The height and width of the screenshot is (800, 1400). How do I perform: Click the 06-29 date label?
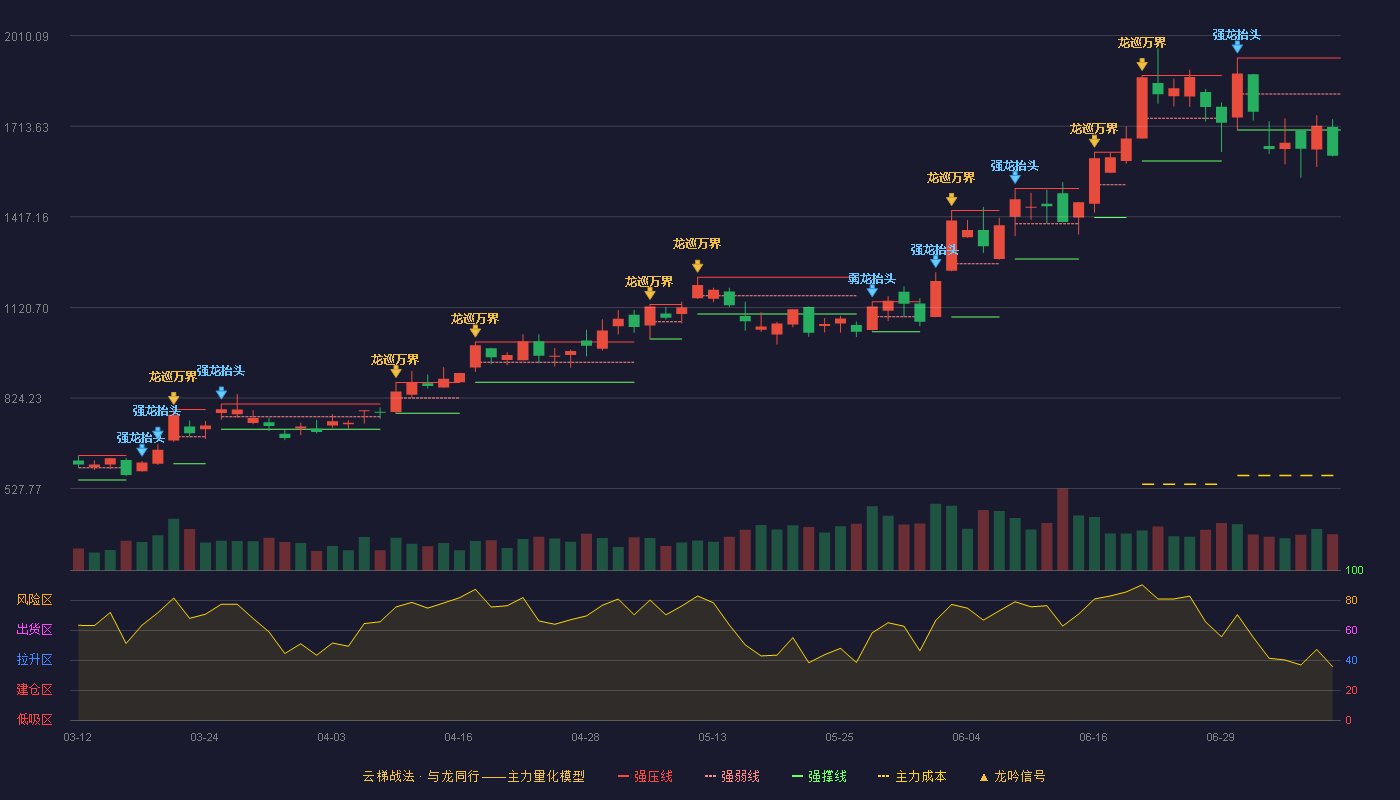coord(1220,737)
